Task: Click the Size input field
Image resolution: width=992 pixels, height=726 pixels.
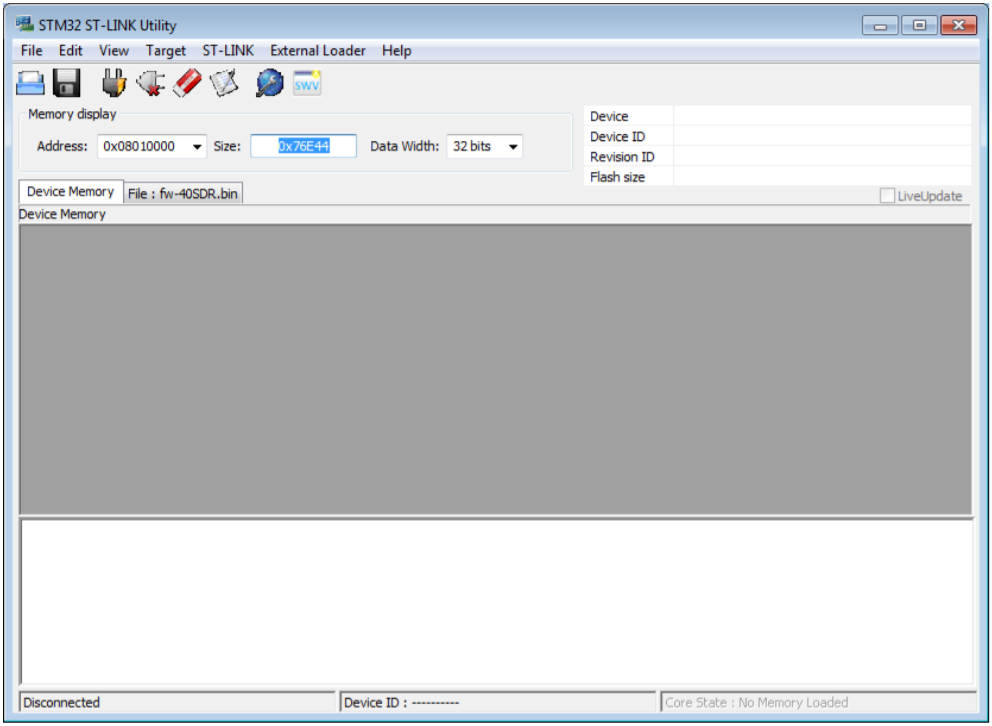Action: (303, 146)
